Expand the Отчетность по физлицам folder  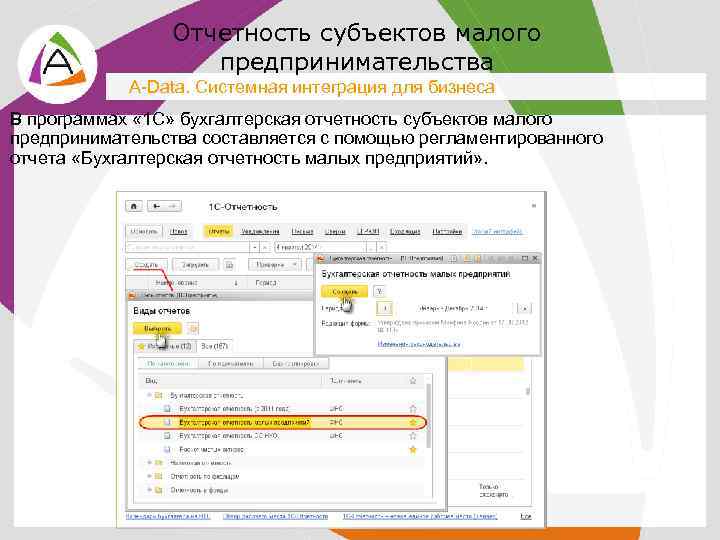tap(149, 477)
